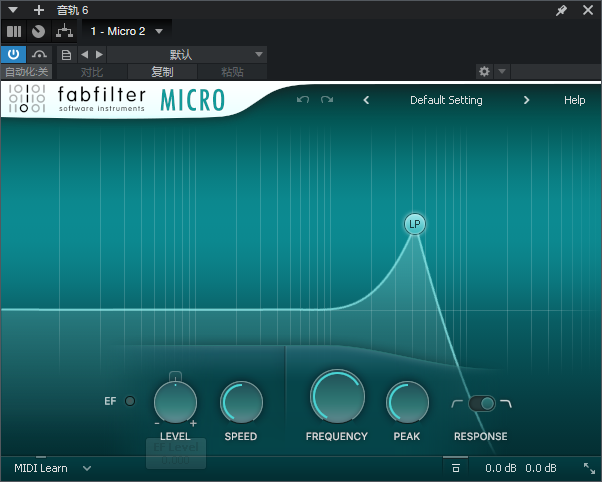Click the PEAK knob
This screenshot has width=602, height=482.
click(407, 402)
